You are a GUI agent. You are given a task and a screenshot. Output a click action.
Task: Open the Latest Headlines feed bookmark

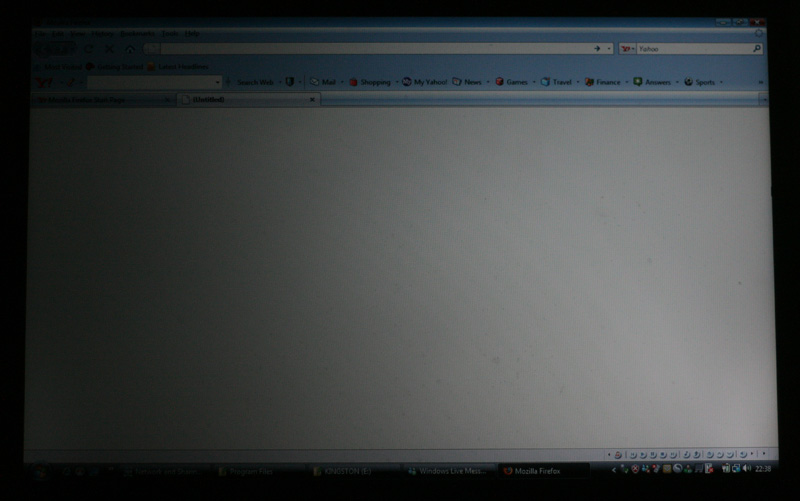pos(178,67)
